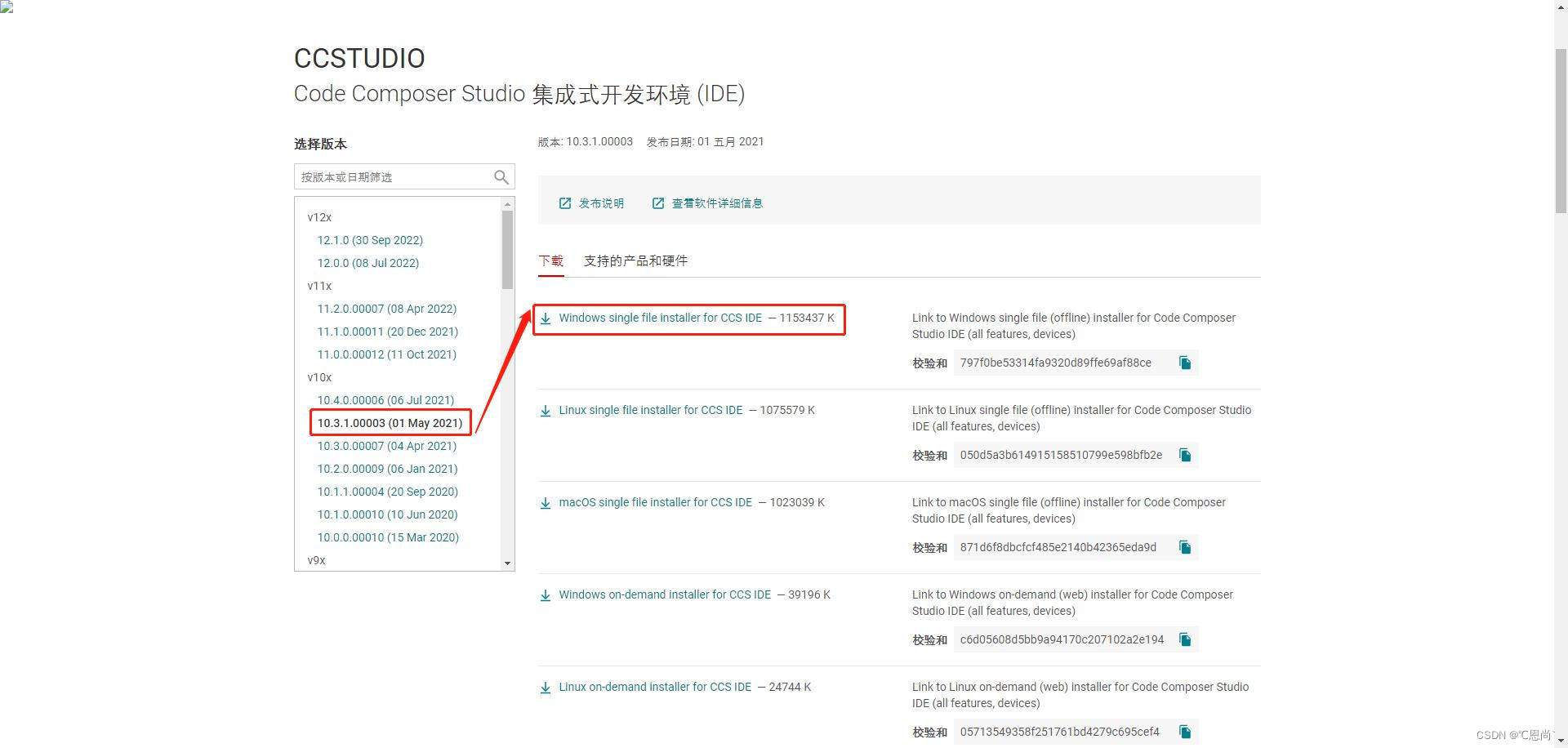1568x748 pixels.
Task: Click the search magnifier icon in version filter
Action: [501, 177]
